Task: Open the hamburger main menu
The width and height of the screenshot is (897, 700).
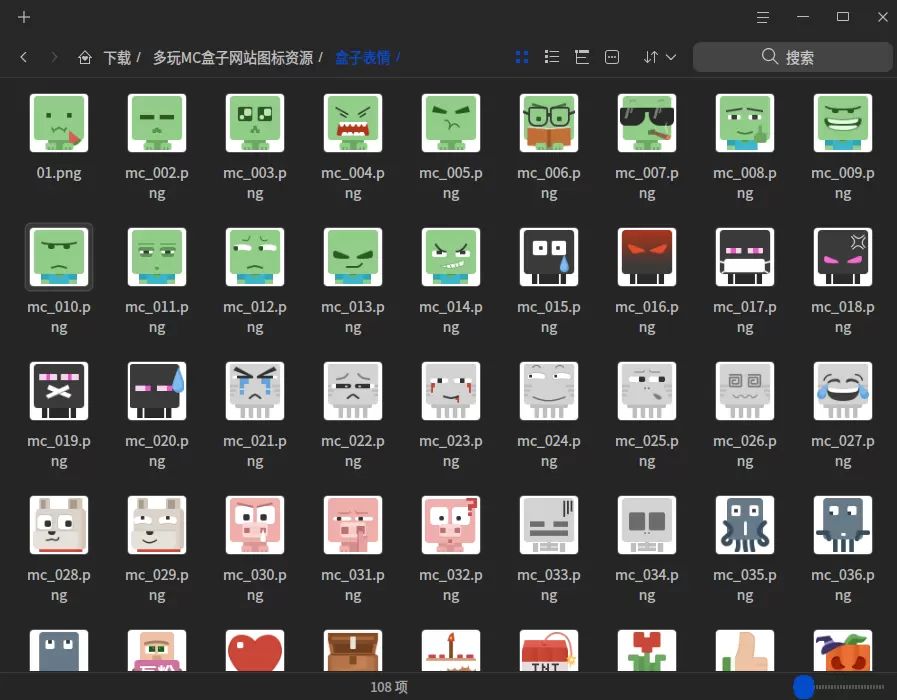Action: tap(763, 17)
